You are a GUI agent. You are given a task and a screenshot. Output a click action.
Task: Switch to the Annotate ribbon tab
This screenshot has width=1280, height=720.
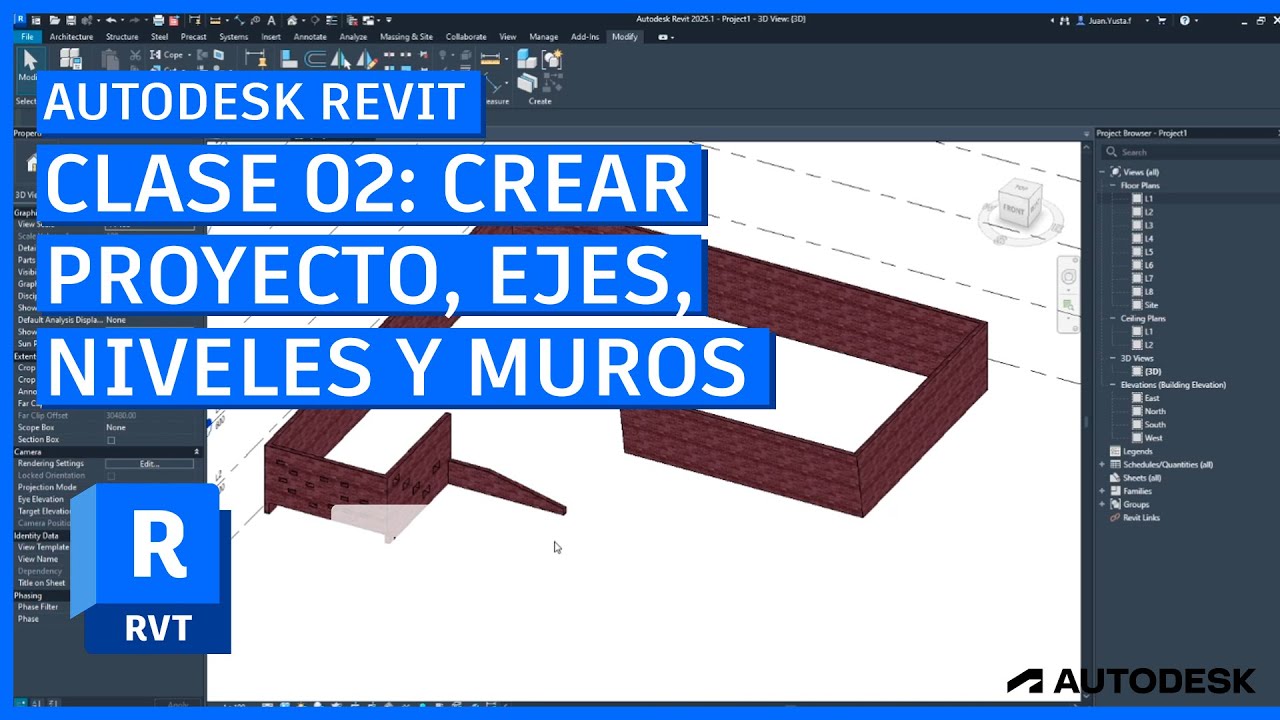[310, 37]
